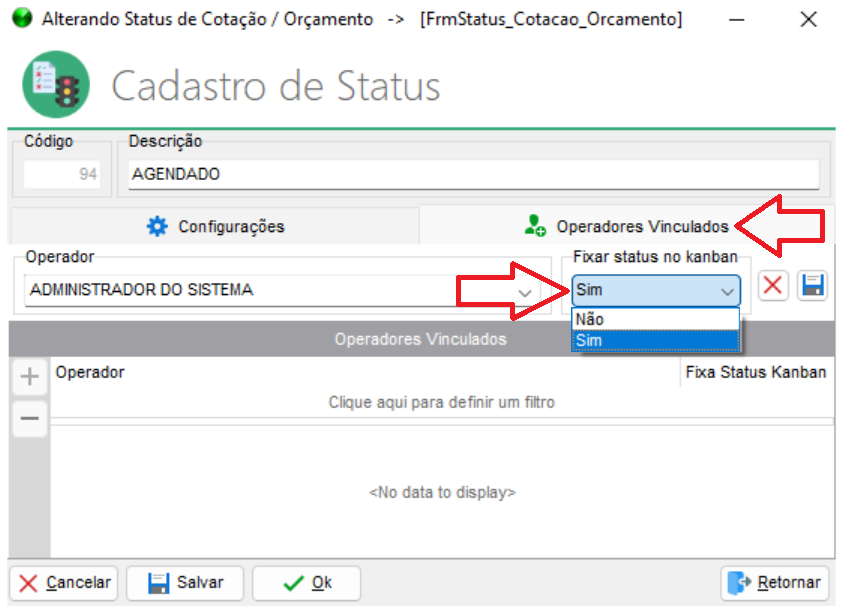Open the Configurações tab
This screenshot has height=607, width=841.
215,227
